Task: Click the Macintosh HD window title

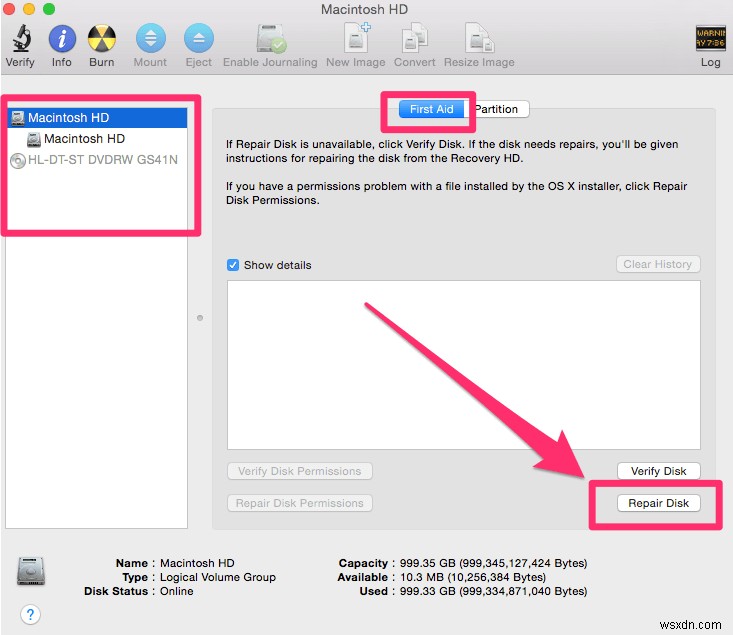Action: coord(365,9)
